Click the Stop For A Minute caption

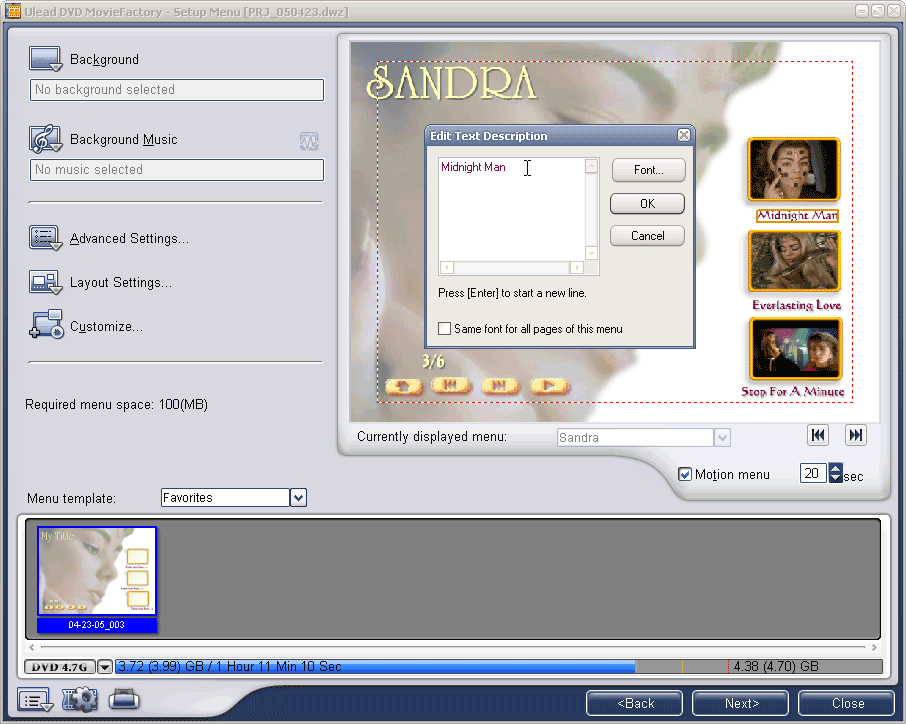[x=793, y=392]
